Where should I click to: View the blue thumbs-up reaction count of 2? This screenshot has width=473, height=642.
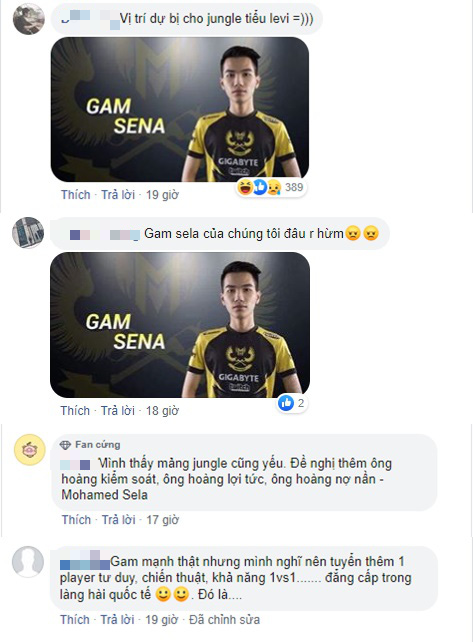[x=291, y=403]
